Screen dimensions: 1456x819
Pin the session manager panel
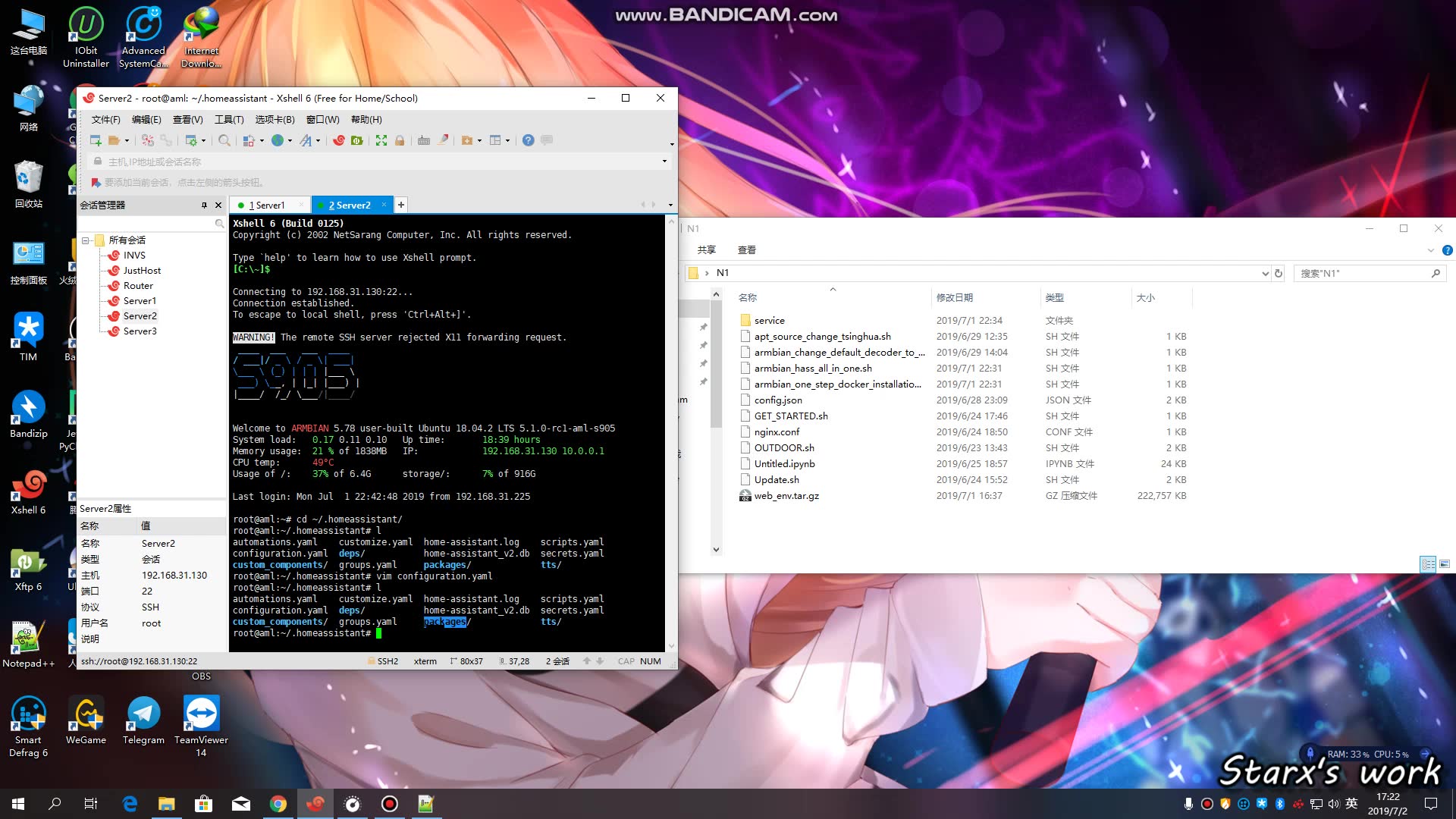point(203,205)
